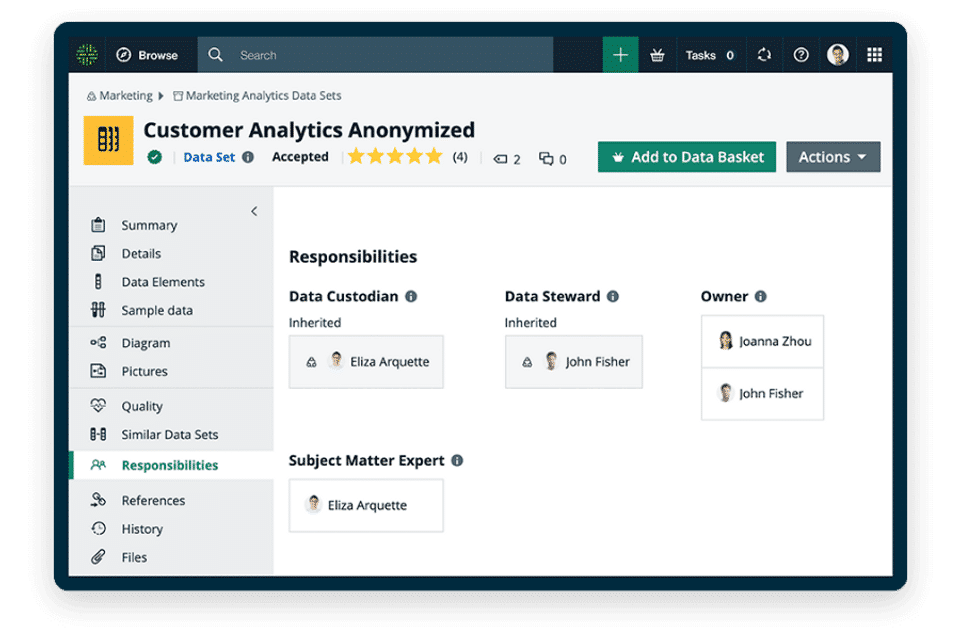This screenshot has height=640, width=960.
Task: Click info icon next to Subject Matter Expert
Action: [x=457, y=461]
